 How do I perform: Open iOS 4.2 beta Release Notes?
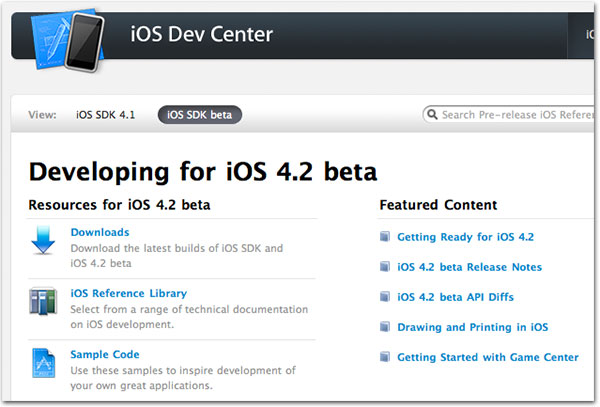[470, 267]
